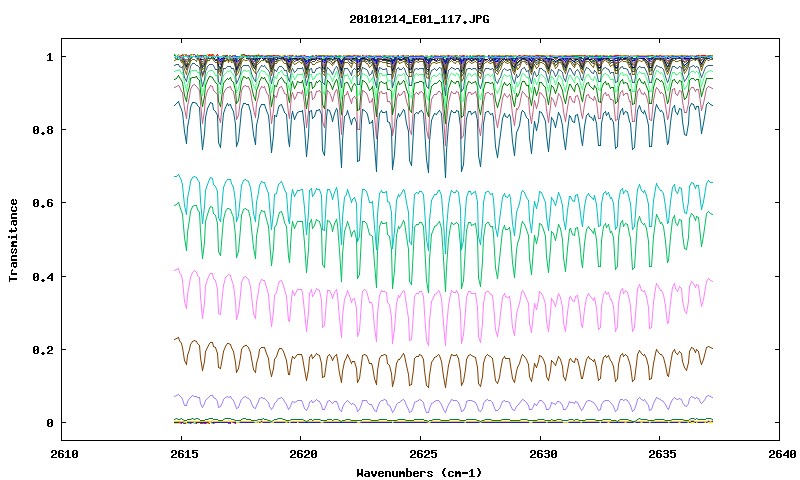Click the y-axis tick label 0.4
Screen dimensions: 800x480
(x=43, y=276)
